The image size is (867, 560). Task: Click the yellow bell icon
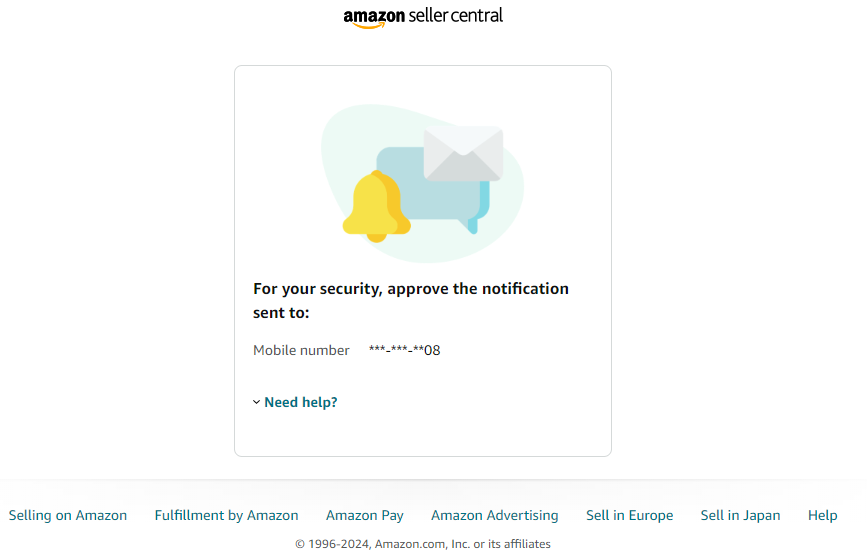pos(376,207)
